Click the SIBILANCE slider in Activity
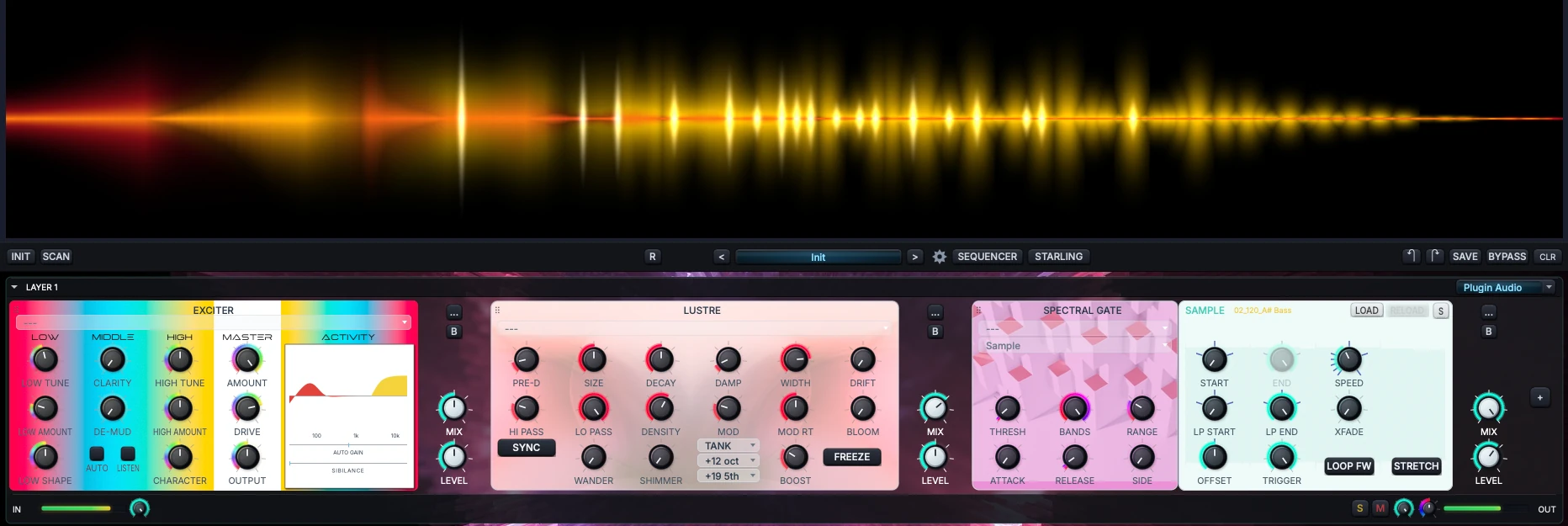 point(348,463)
